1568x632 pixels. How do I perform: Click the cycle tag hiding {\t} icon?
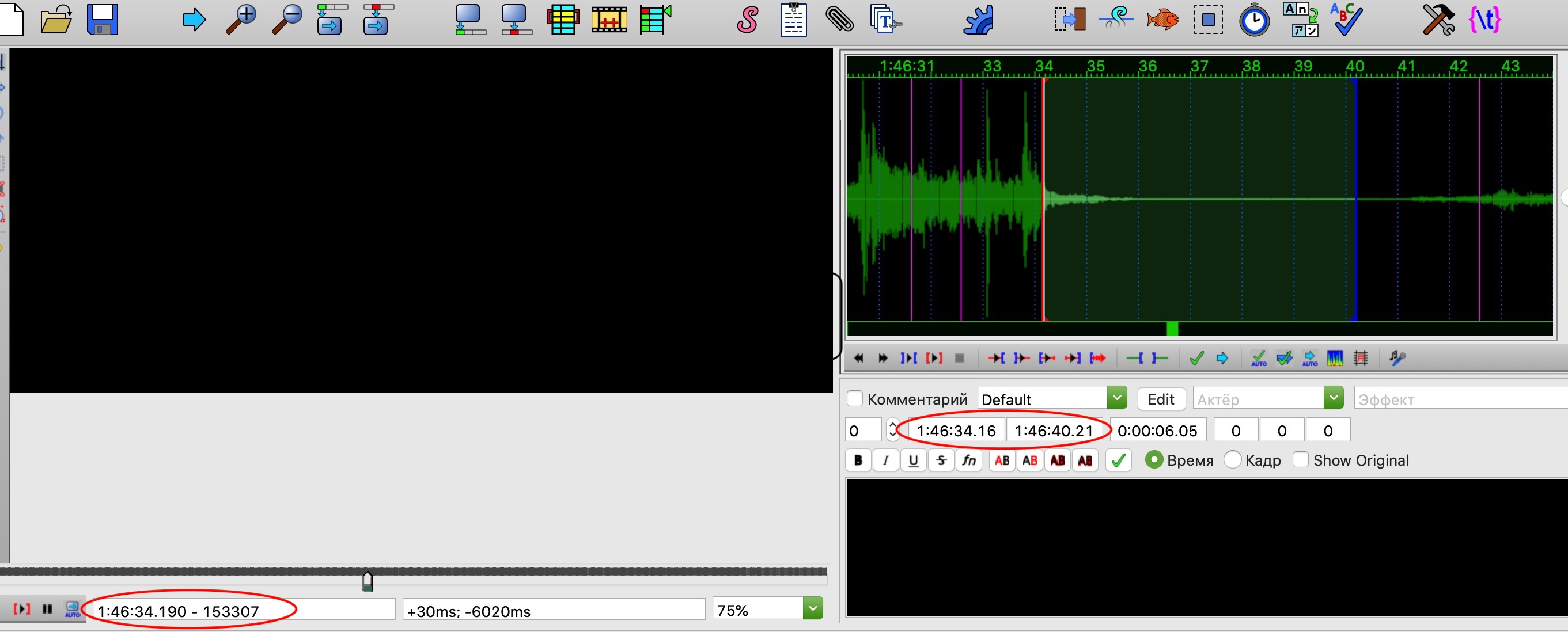(x=1484, y=20)
